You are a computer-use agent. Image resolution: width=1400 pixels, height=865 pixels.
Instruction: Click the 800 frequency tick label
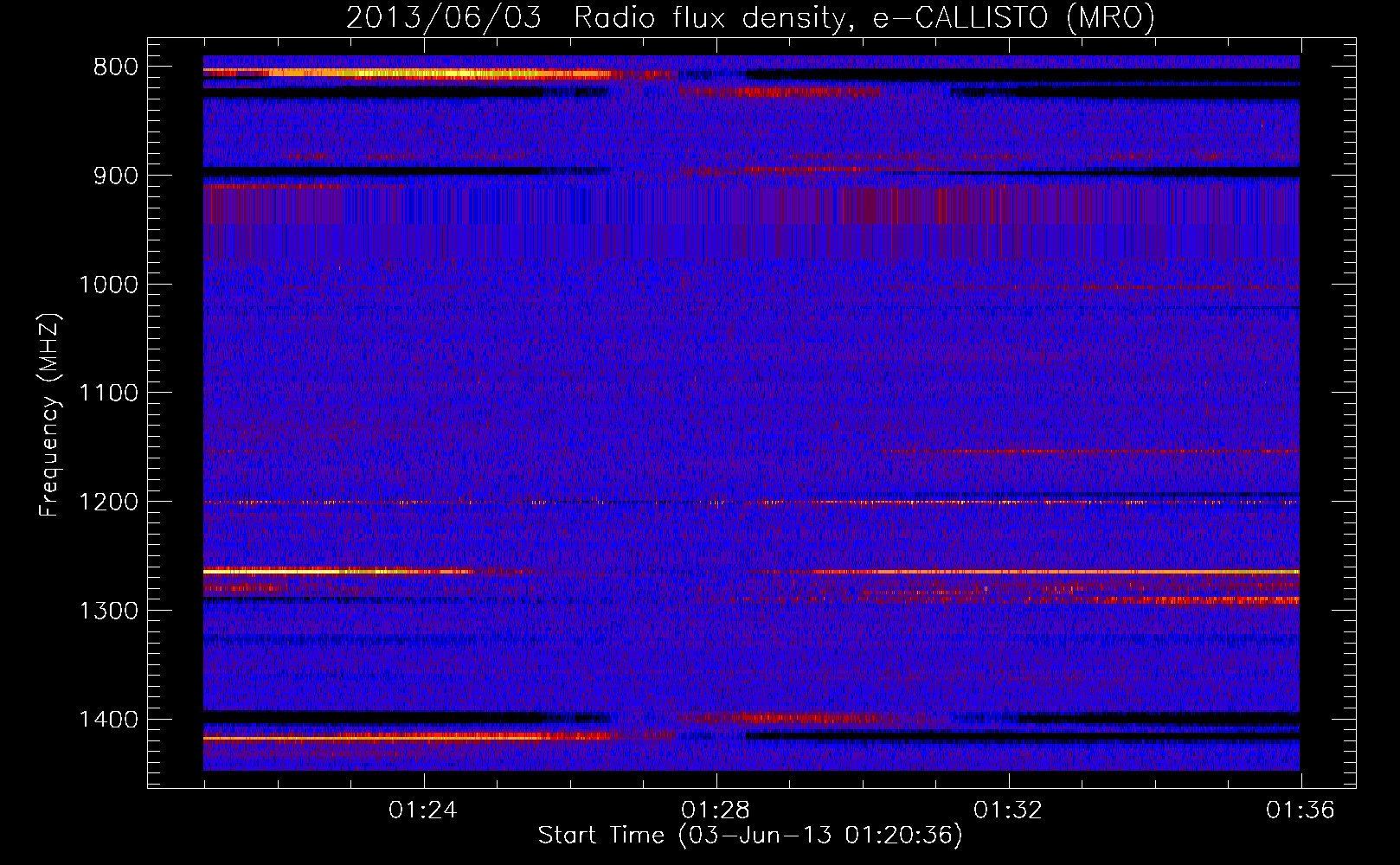coord(115,67)
